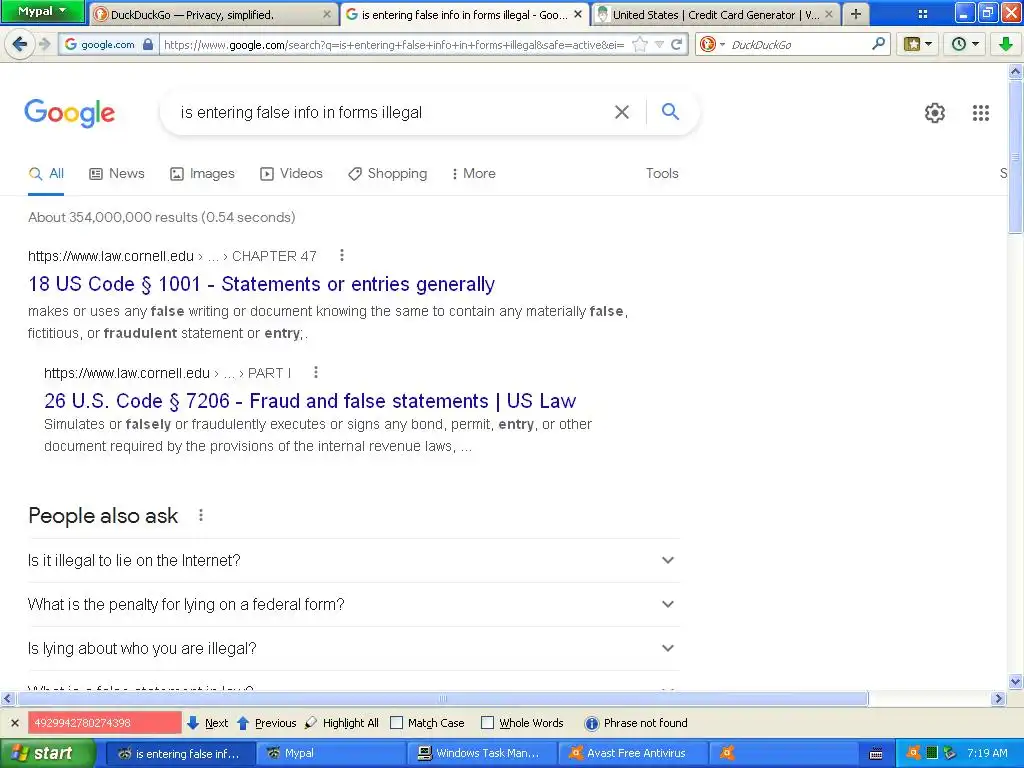Click the on-screen keyboard taskbar icon
This screenshot has height=768, width=1024.
pos(876,754)
